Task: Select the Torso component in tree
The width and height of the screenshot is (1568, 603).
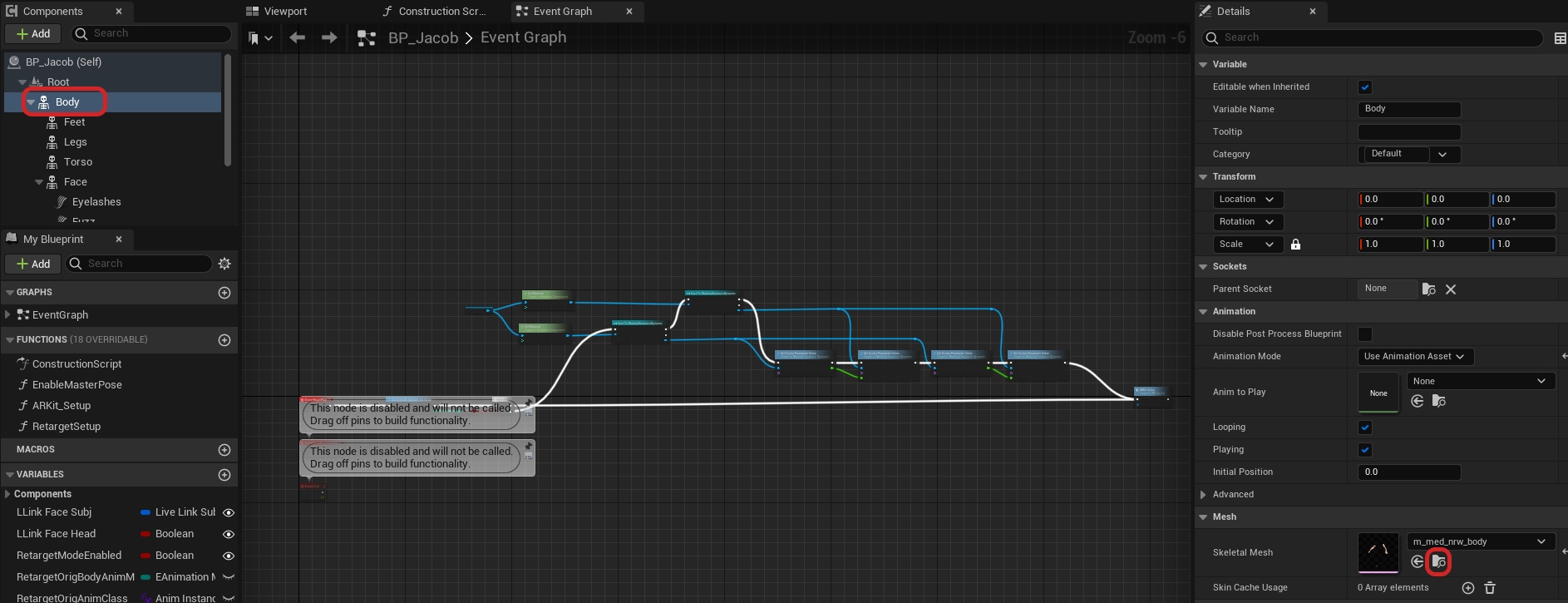Action: (78, 162)
